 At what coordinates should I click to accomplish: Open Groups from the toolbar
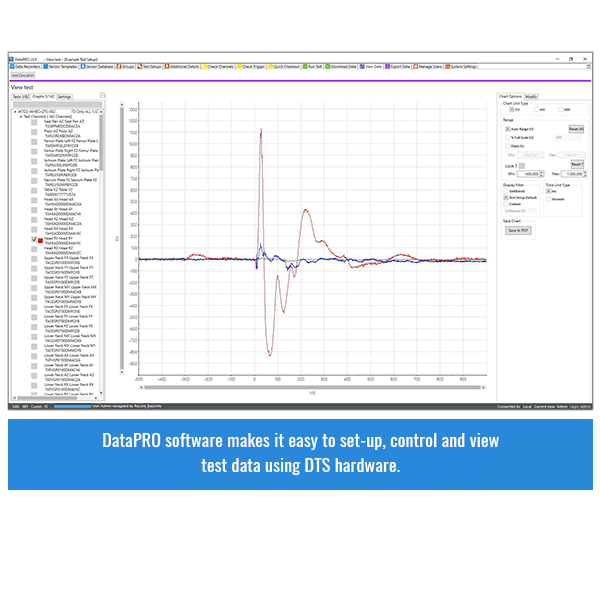[x=126, y=67]
